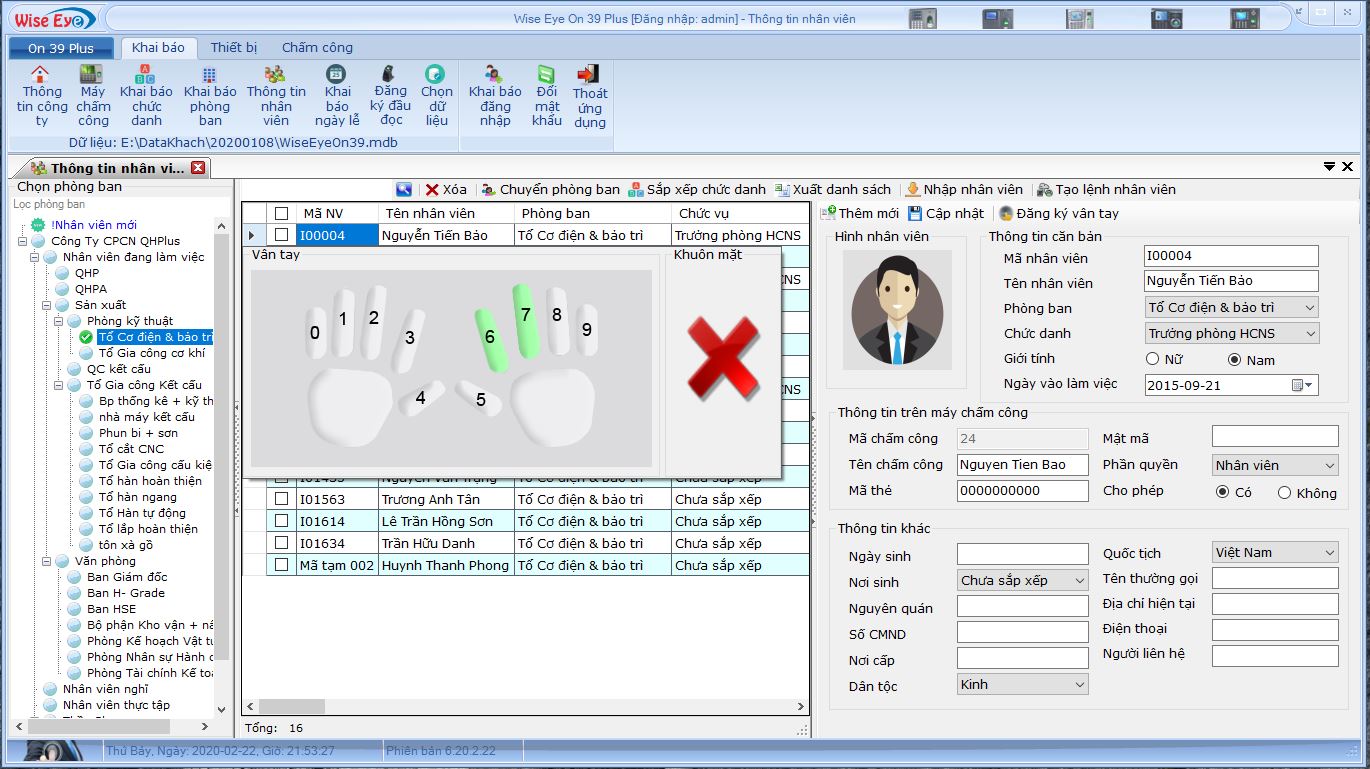The image size is (1370, 769).
Task: Open Thông tin công ty ribbon icon
Action: pos(40,75)
